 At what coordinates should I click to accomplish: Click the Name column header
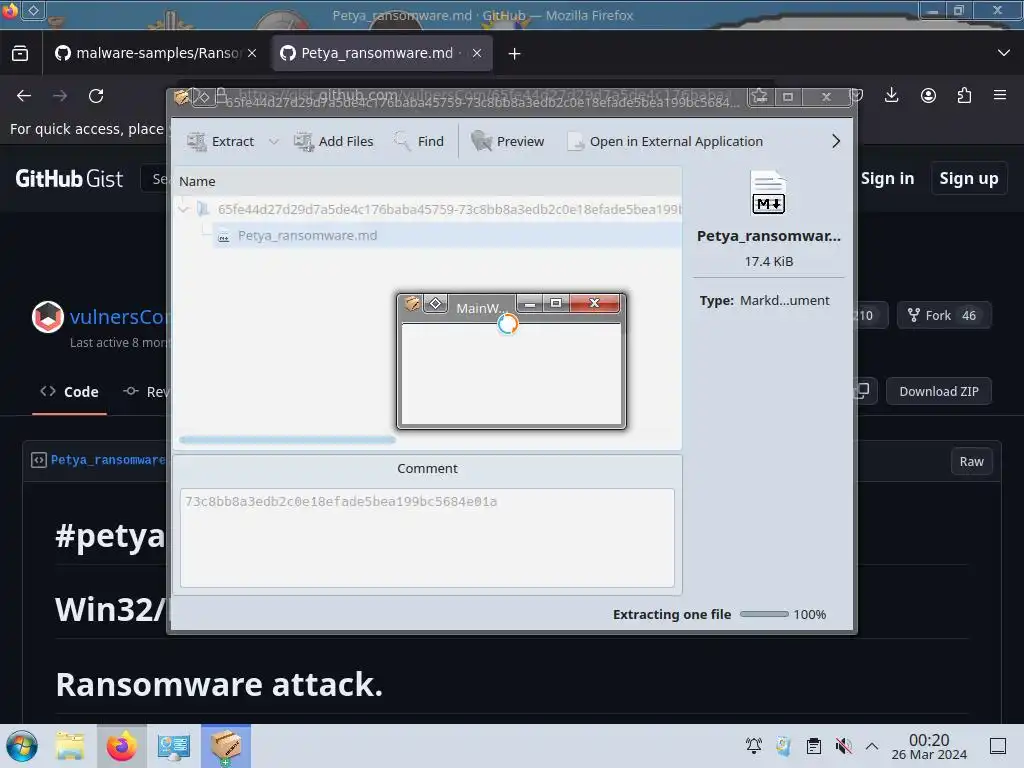[428, 182]
